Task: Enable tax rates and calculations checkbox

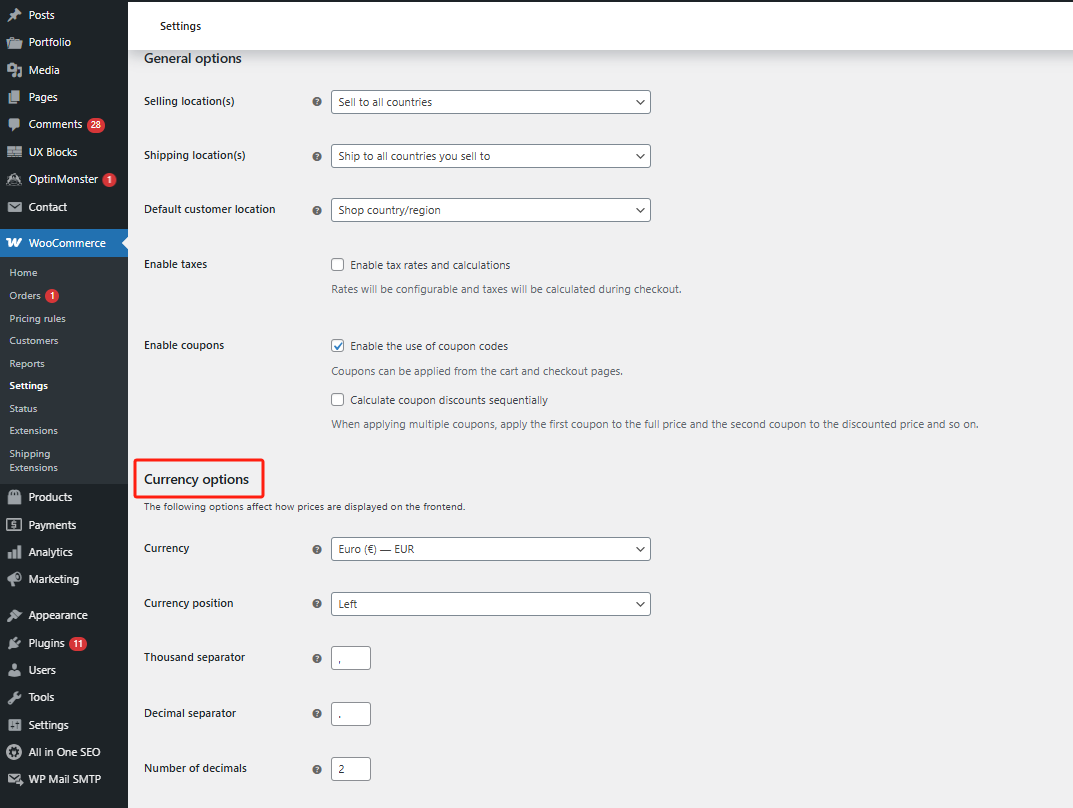Action: [338, 265]
